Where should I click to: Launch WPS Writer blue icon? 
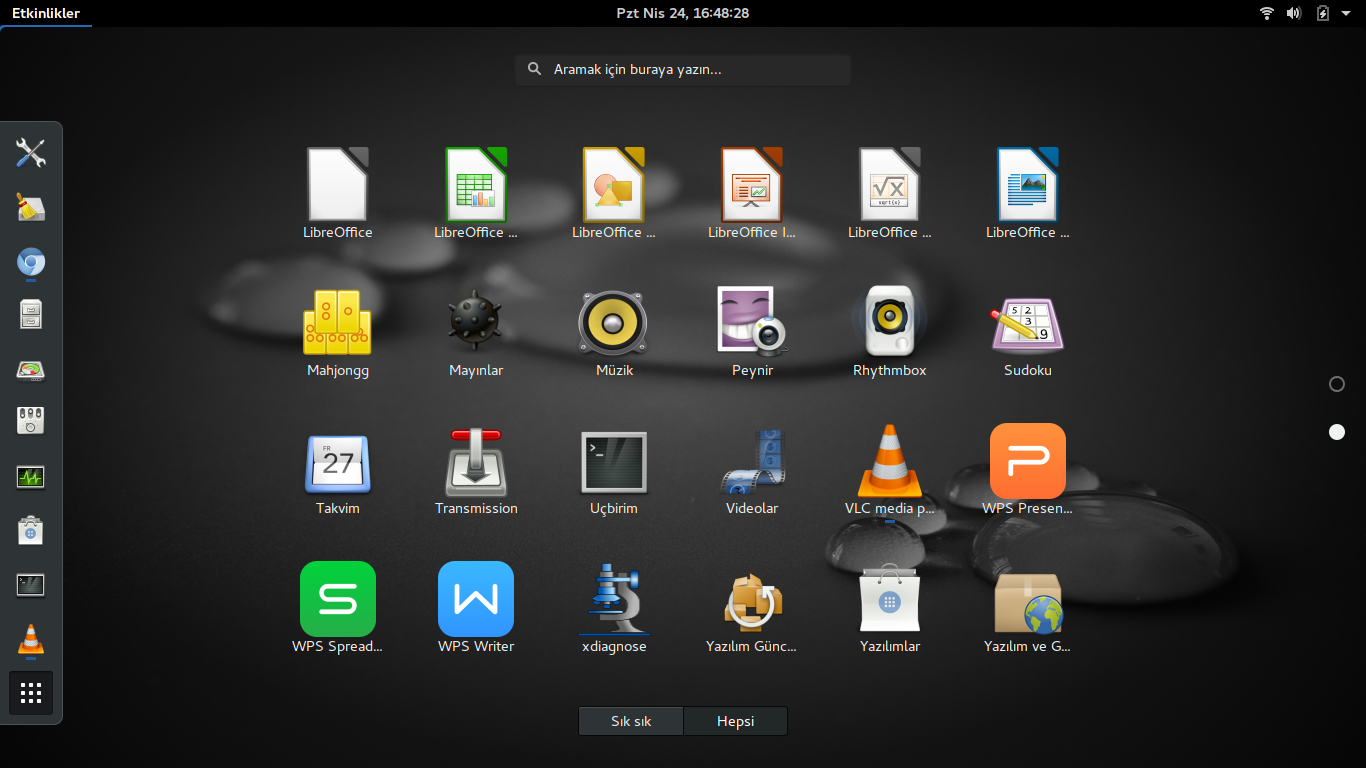coord(476,599)
